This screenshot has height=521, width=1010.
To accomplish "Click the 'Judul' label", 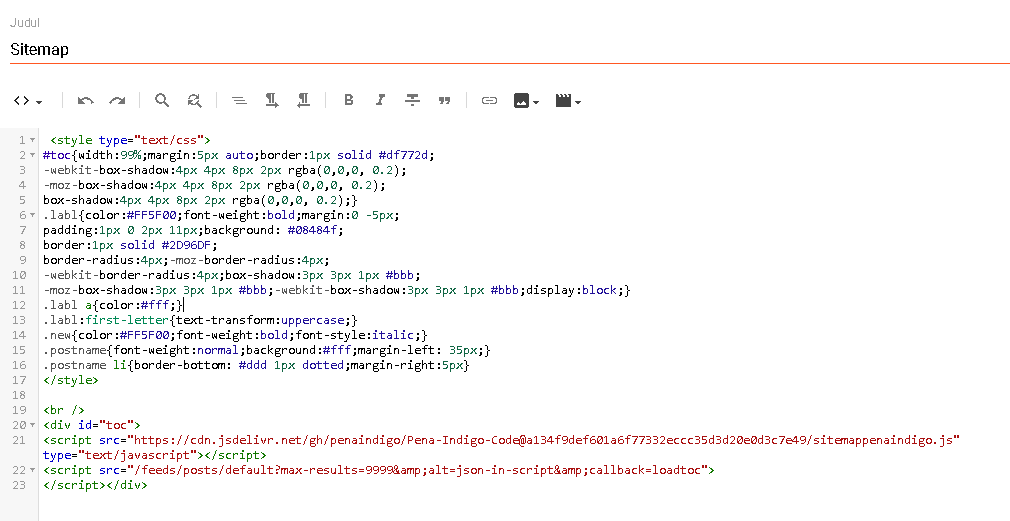I will tap(24, 23).
